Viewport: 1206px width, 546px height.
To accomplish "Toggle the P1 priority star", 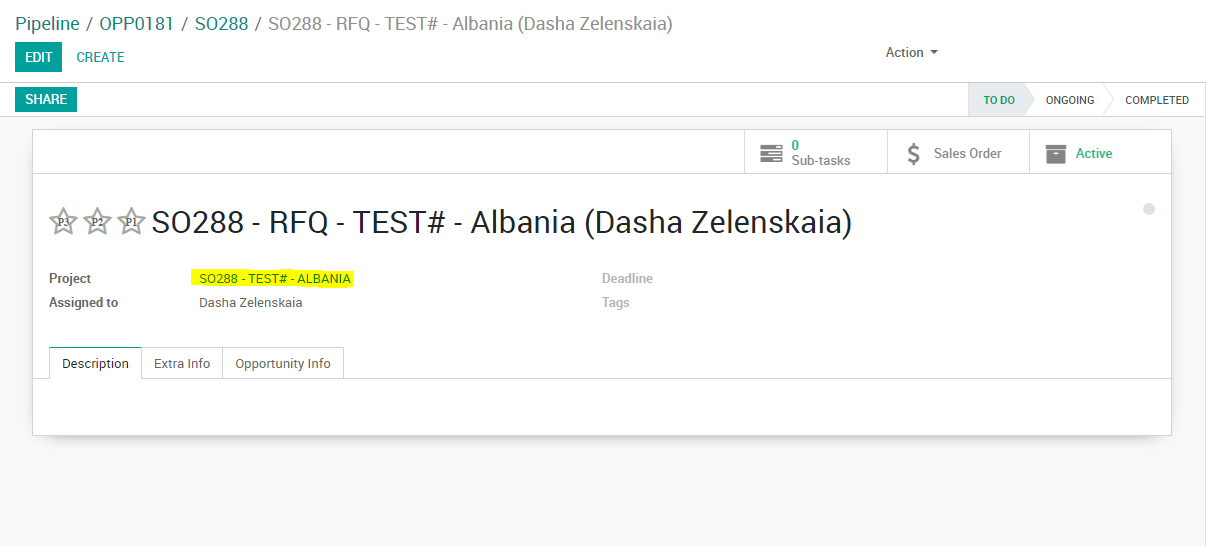I will point(131,221).
